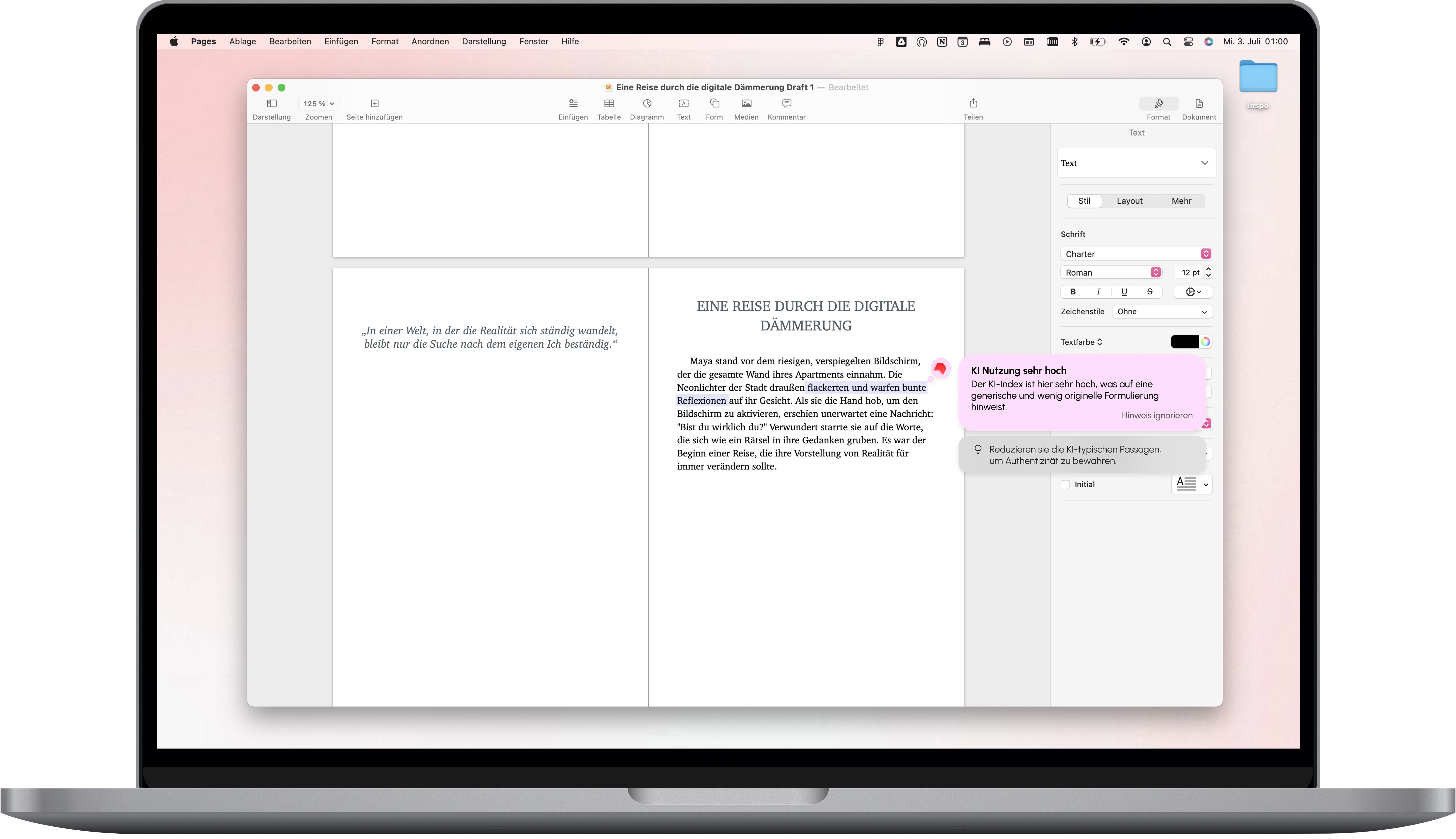The width and height of the screenshot is (1456, 839).
Task: Open the 125 % zoom dropdown
Action: 318,104
